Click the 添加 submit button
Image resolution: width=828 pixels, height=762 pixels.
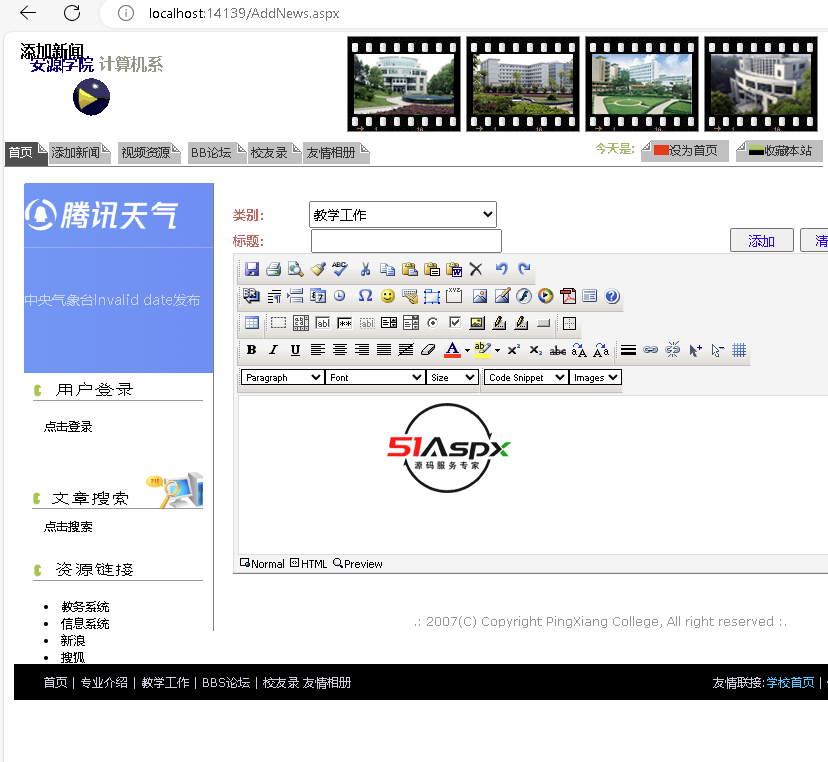click(x=761, y=241)
